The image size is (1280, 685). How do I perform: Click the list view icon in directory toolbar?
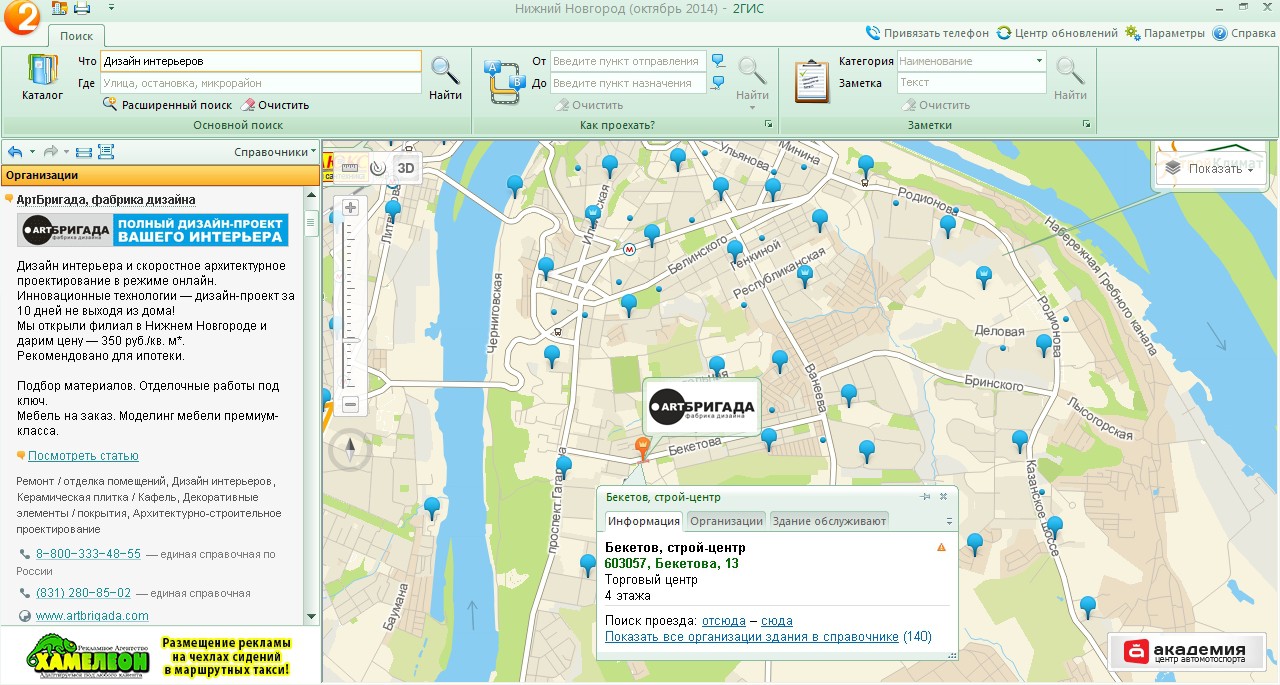click(x=84, y=152)
